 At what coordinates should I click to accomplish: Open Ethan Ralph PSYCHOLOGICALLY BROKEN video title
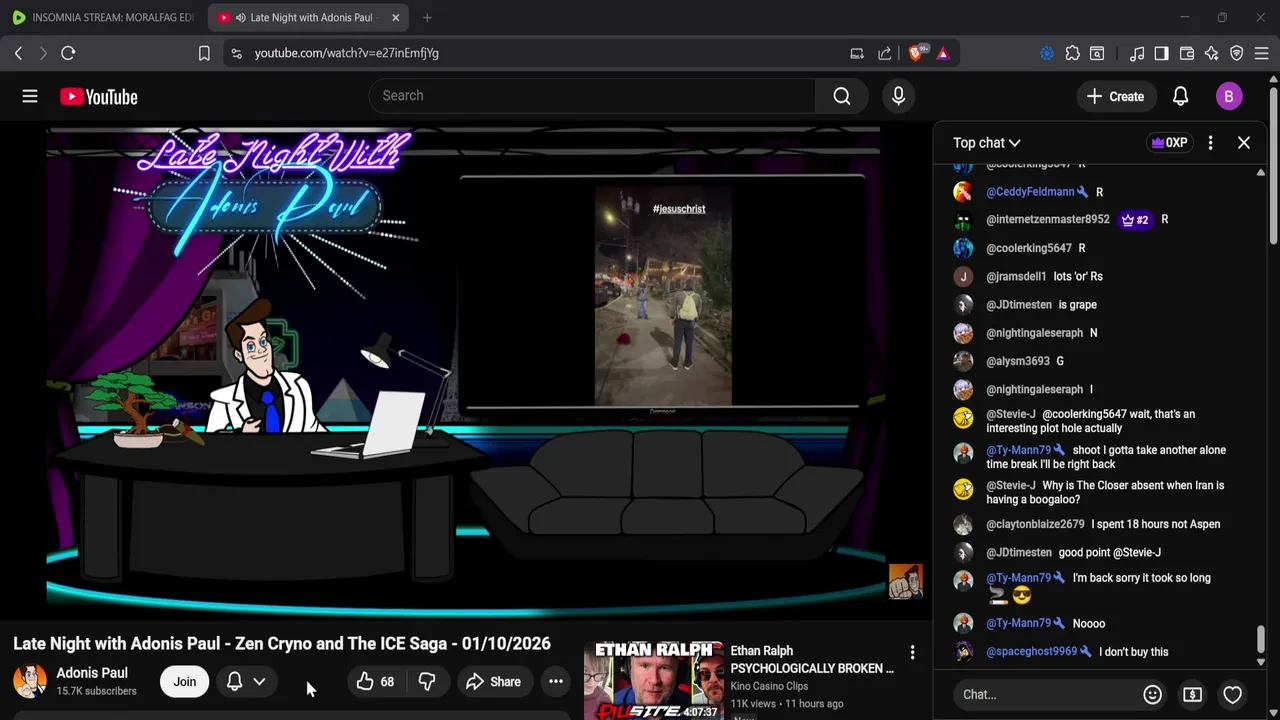[812, 660]
